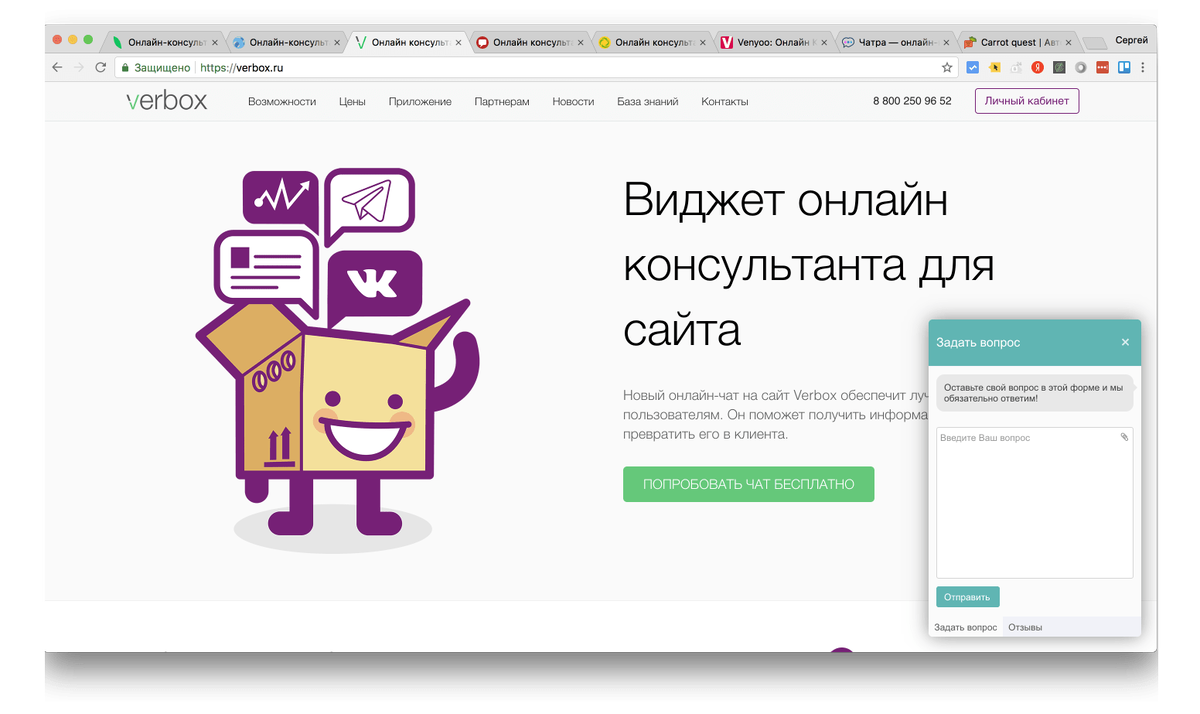The image size is (1200, 714).
Task: Click ПОПРОБОВАТЬ ЧАТ БЕСПЛАТНО button
Action: [748, 484]
